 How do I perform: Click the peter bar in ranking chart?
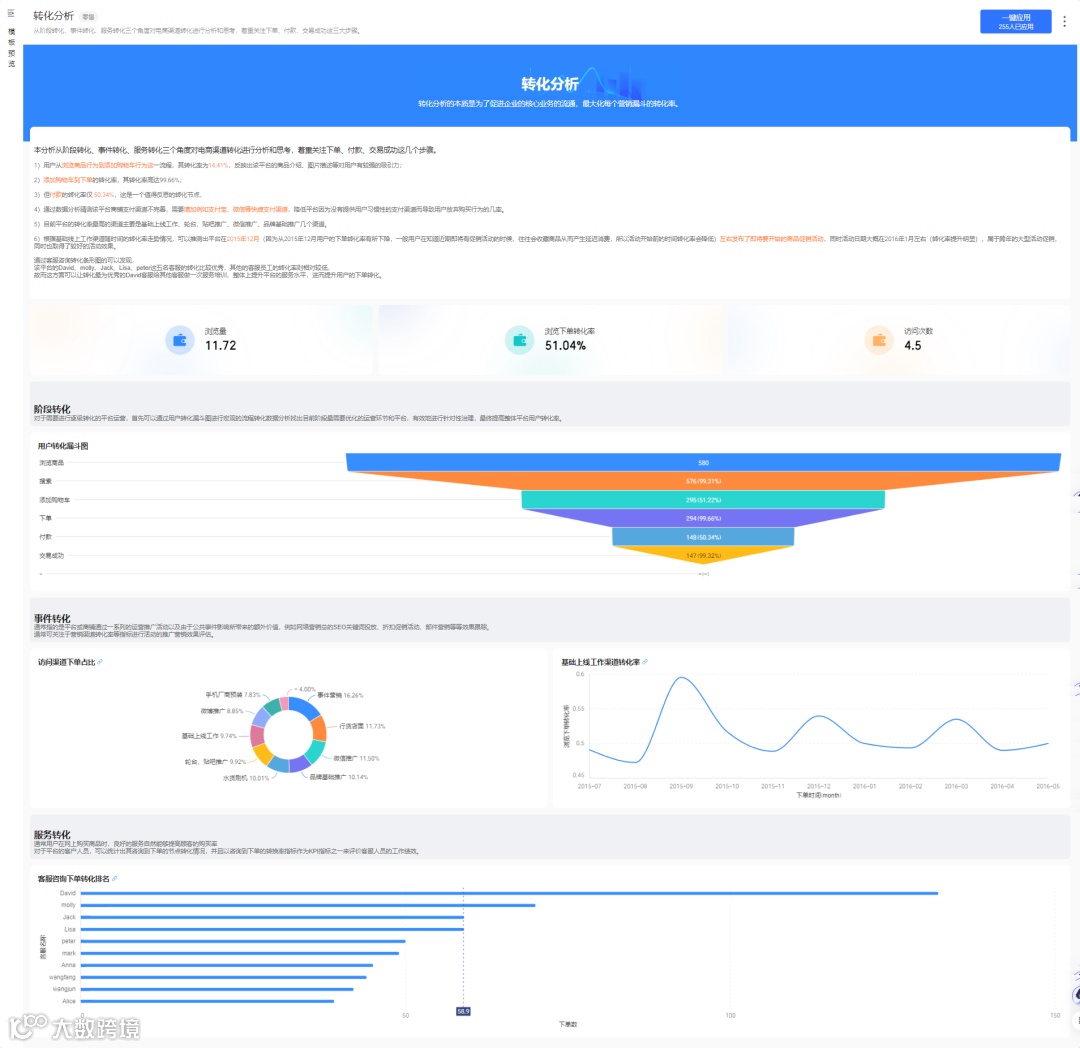243,941
